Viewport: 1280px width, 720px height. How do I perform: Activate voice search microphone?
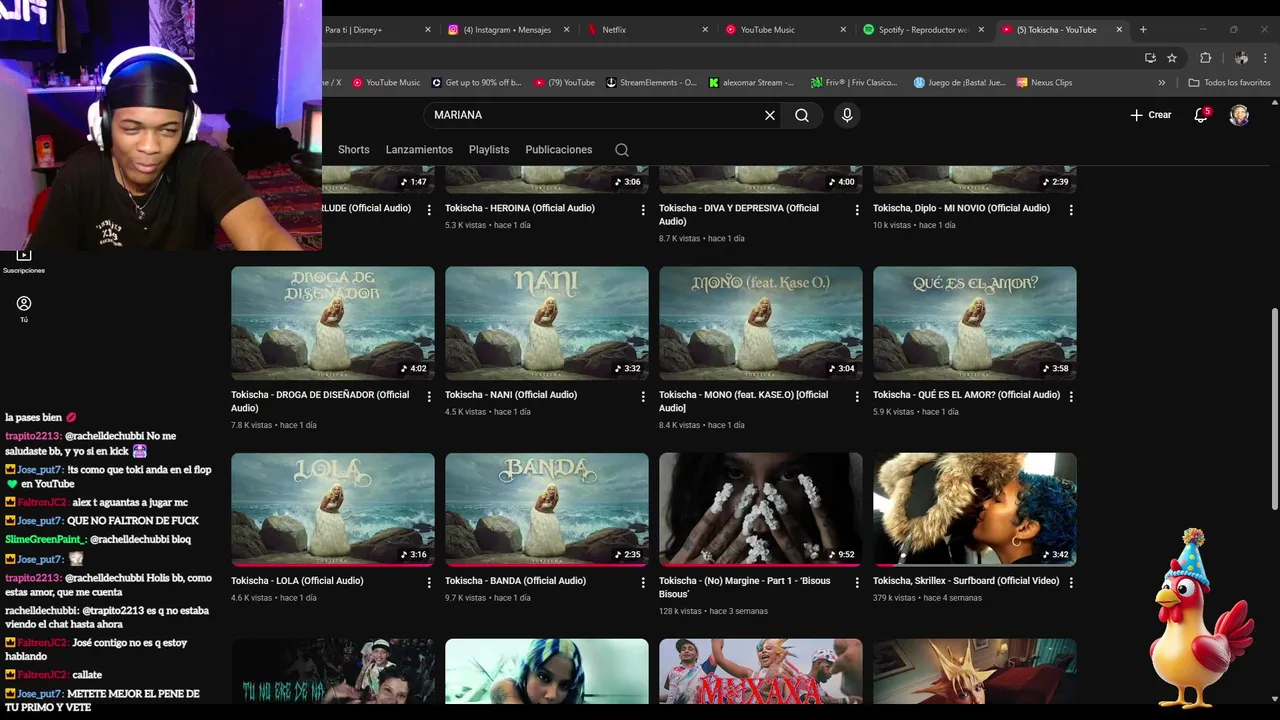(x=847, y=115)
